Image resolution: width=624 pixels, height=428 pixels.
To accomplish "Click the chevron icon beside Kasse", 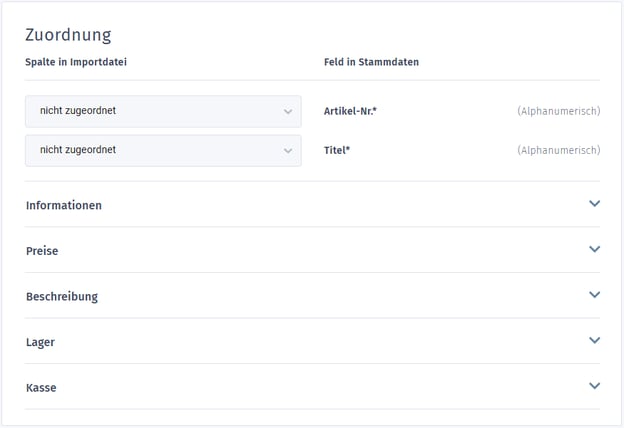I will coord(594,386).
